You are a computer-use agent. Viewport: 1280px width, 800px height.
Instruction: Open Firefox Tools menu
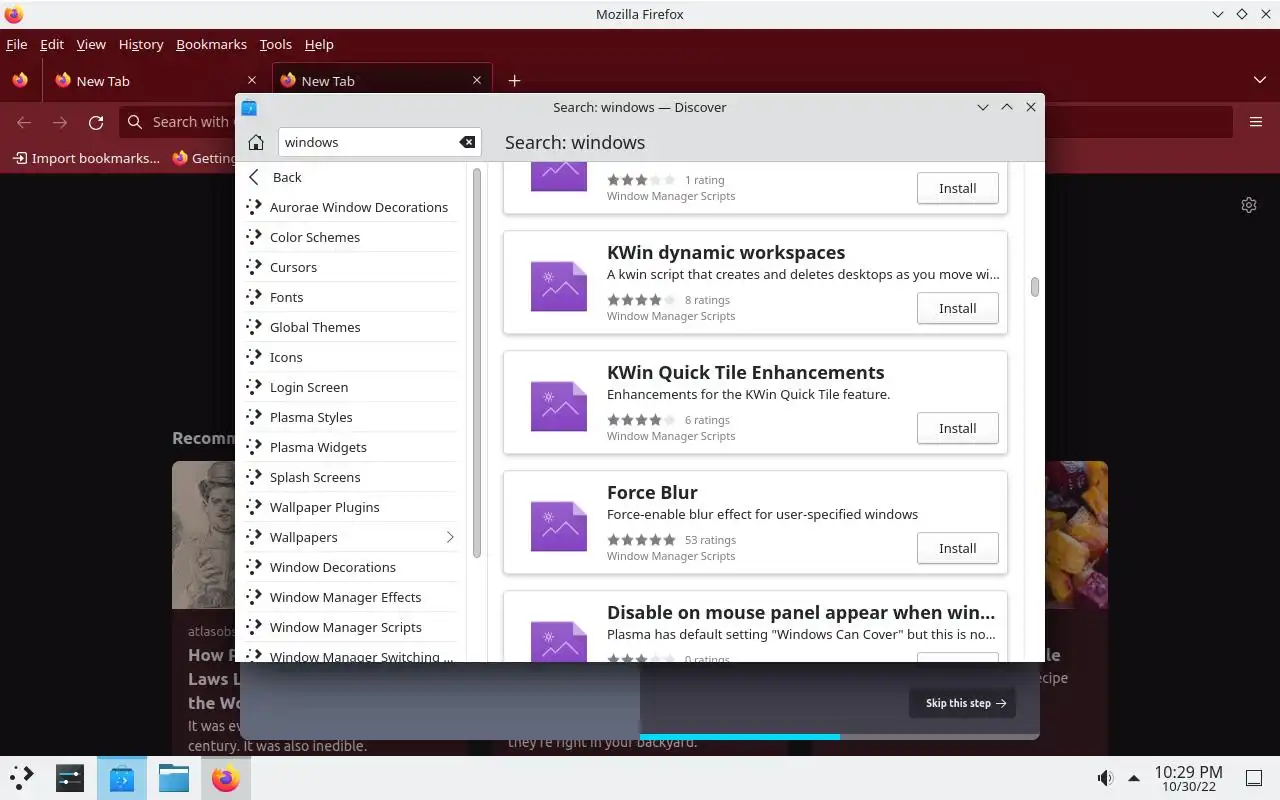275,44
